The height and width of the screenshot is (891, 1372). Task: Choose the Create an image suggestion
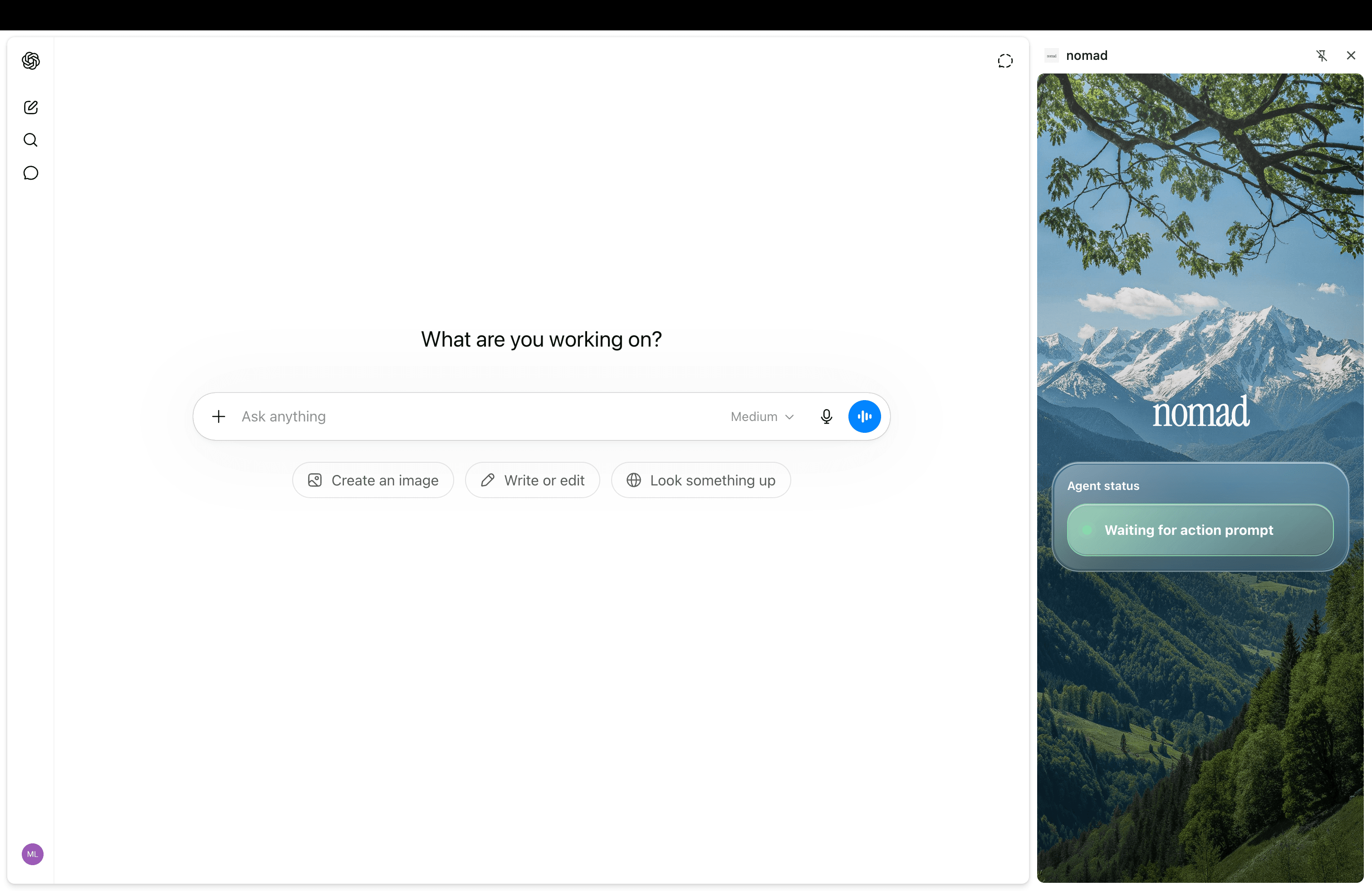(x=373, y=480)
